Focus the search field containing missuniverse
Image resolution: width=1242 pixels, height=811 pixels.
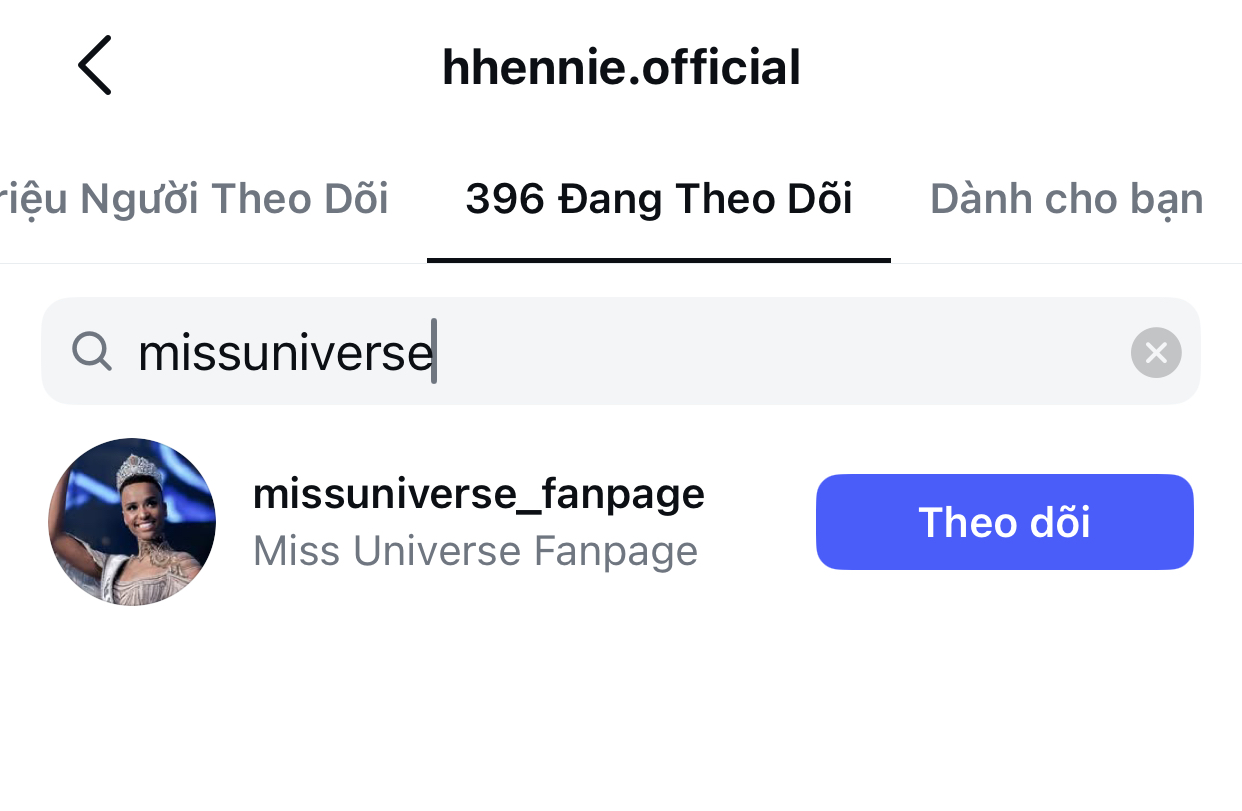(620, 351)
